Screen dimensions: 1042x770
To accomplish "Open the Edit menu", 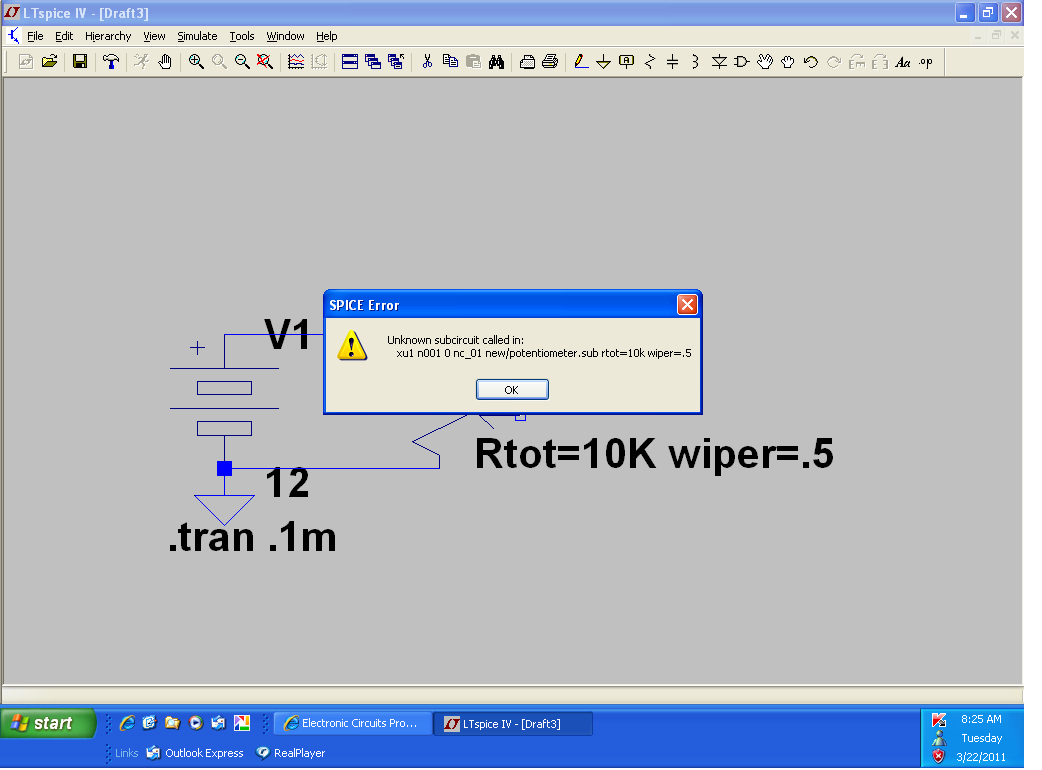I will pos(64,36).
